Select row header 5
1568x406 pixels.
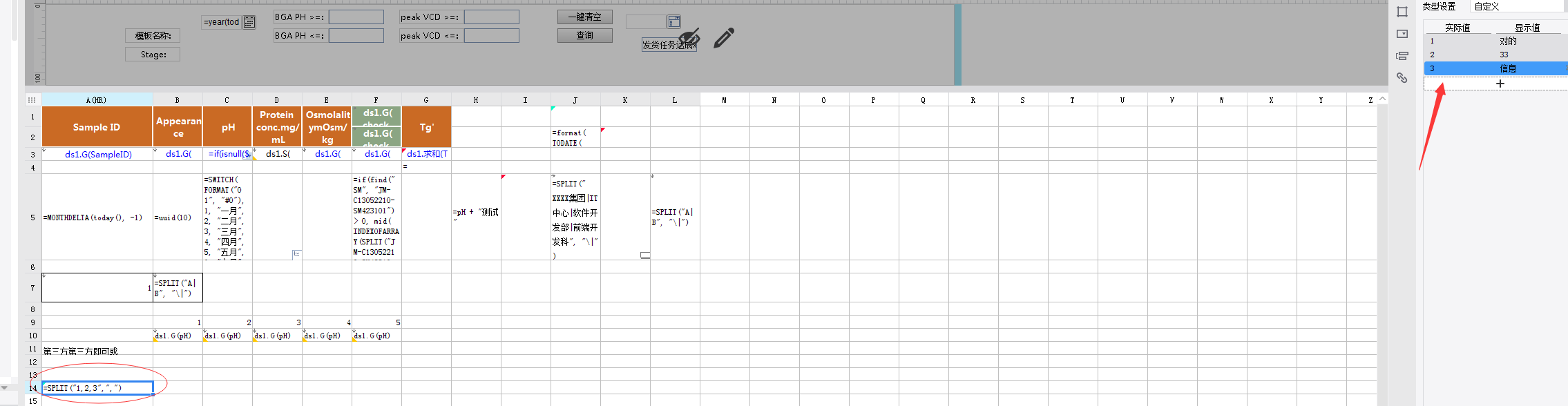coord(32,217)
